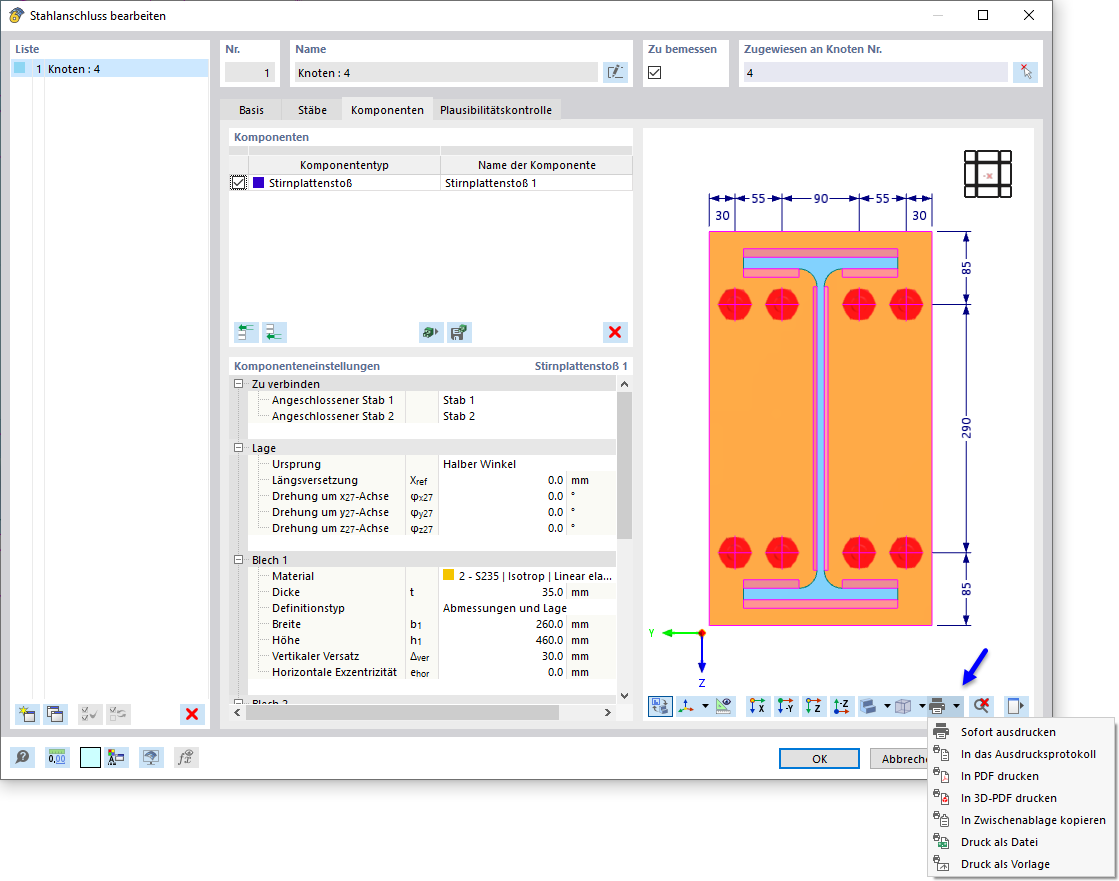This screenshot has width=1119, height=881.
Task: Collapse the Zu verbinden section
Action: (x=239, y=384)
